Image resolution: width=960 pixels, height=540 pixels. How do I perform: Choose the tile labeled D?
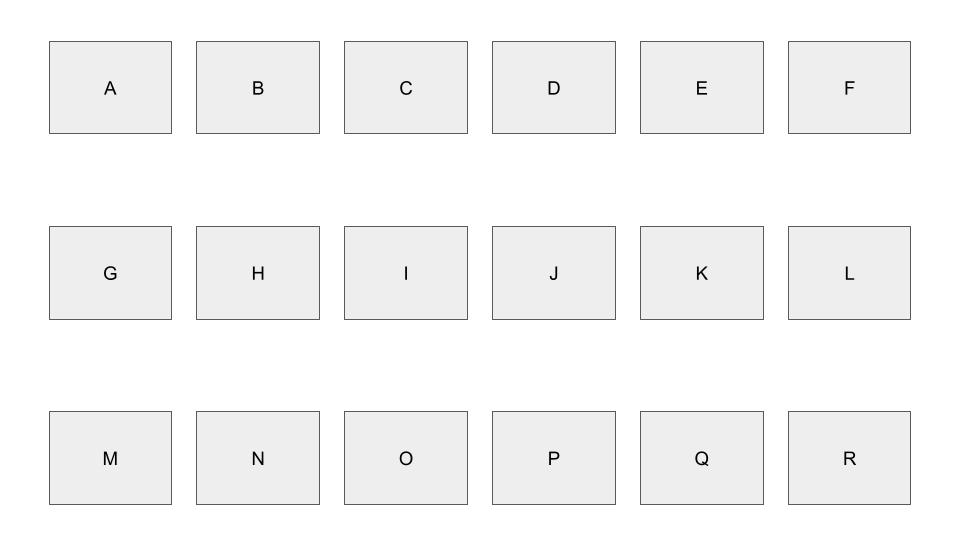click(x=553, y=88)
